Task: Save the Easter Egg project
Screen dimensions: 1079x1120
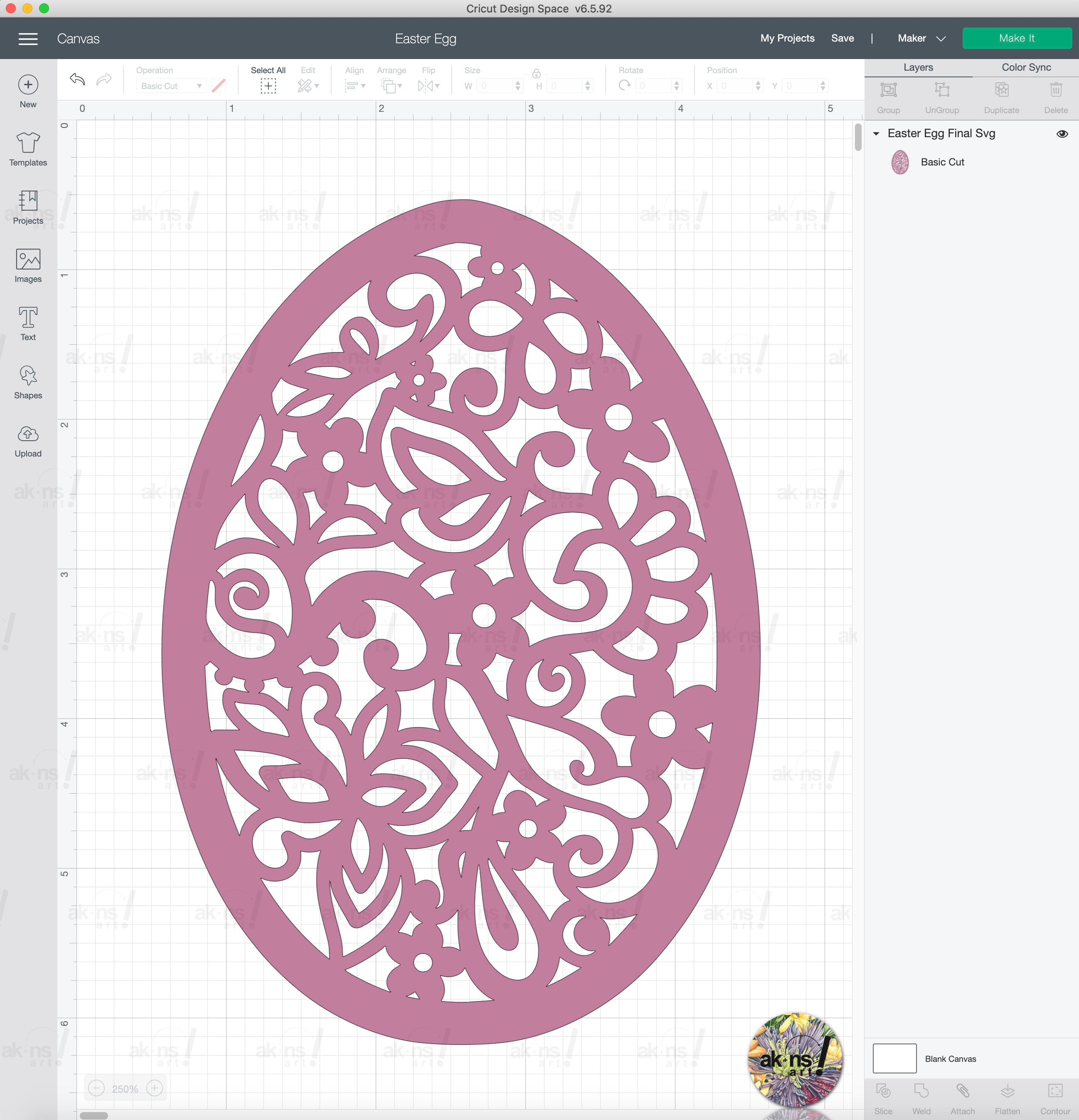Action: pyautogui.click(x=843, y=38)
